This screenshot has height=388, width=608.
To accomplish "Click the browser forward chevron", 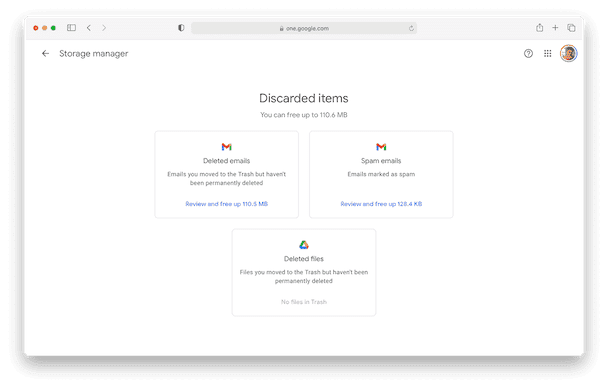I will click(104, 28).
